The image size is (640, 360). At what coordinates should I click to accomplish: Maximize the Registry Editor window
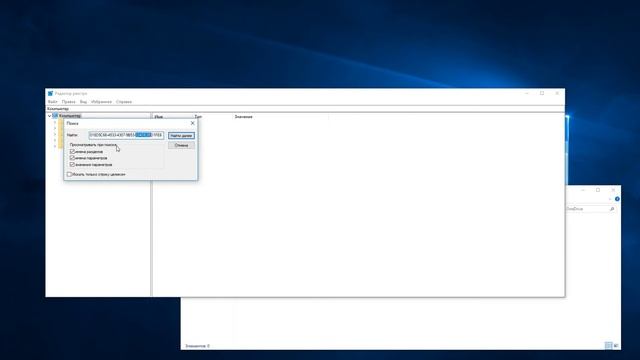542,93
